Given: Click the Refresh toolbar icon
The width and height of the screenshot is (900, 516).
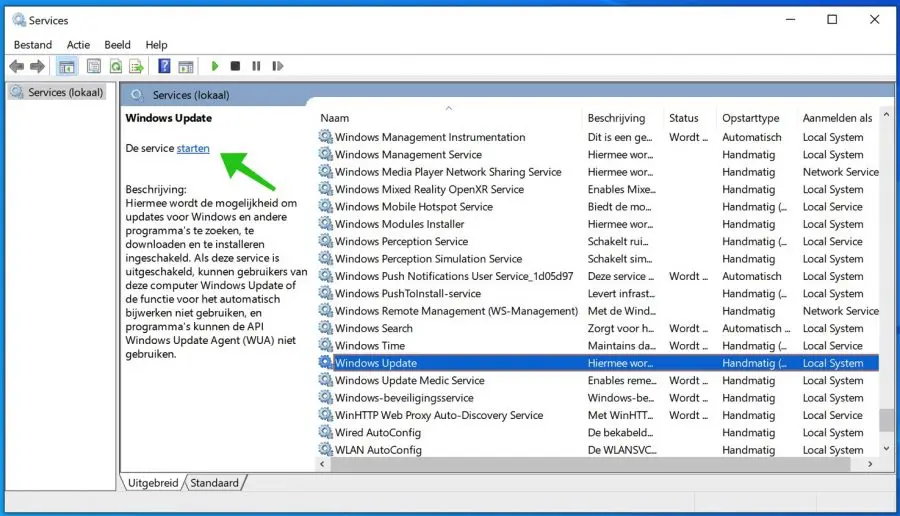Looking at the screenshot, I should coord(116,67).
